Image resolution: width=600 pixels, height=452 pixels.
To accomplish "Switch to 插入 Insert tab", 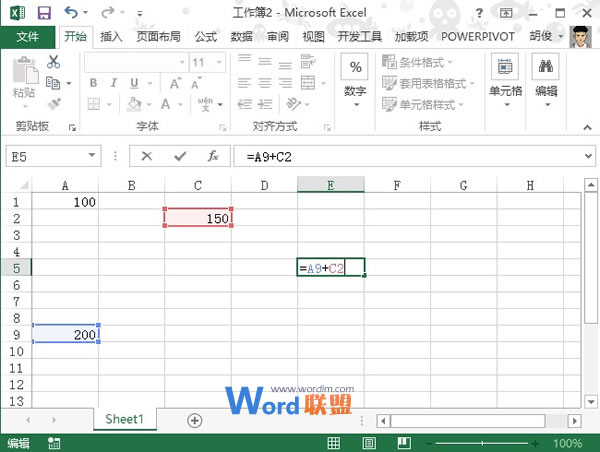I will (111, 37).
